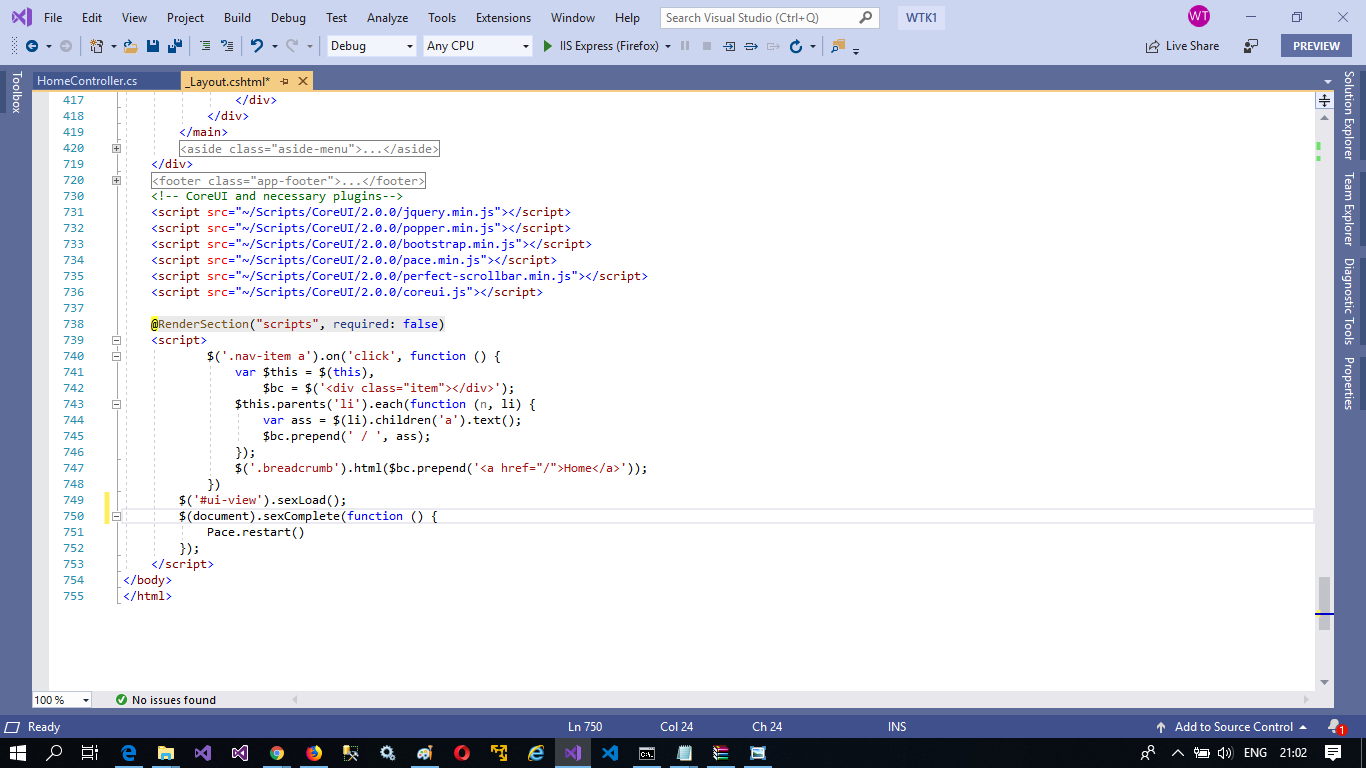Collapse the script block at line 739

click(116, 340)
